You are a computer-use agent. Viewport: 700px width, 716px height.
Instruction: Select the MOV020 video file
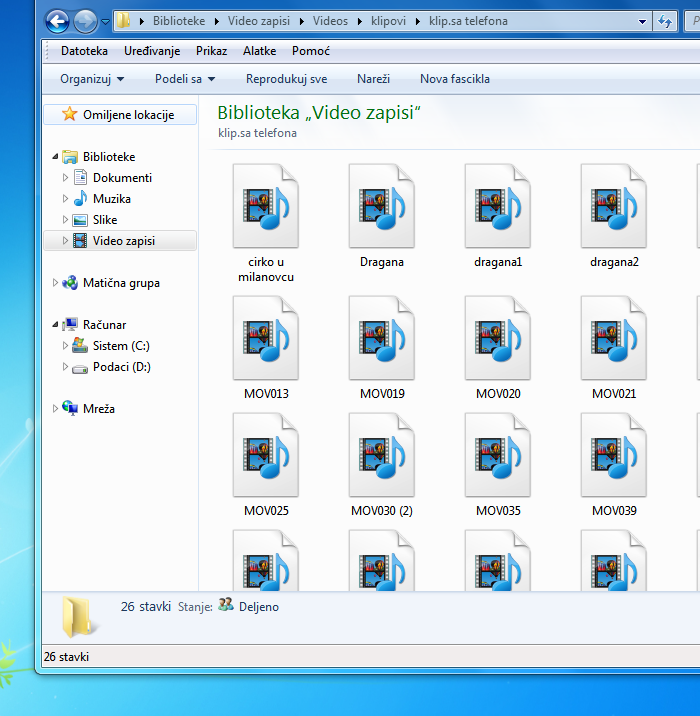[x=498, y=348]
